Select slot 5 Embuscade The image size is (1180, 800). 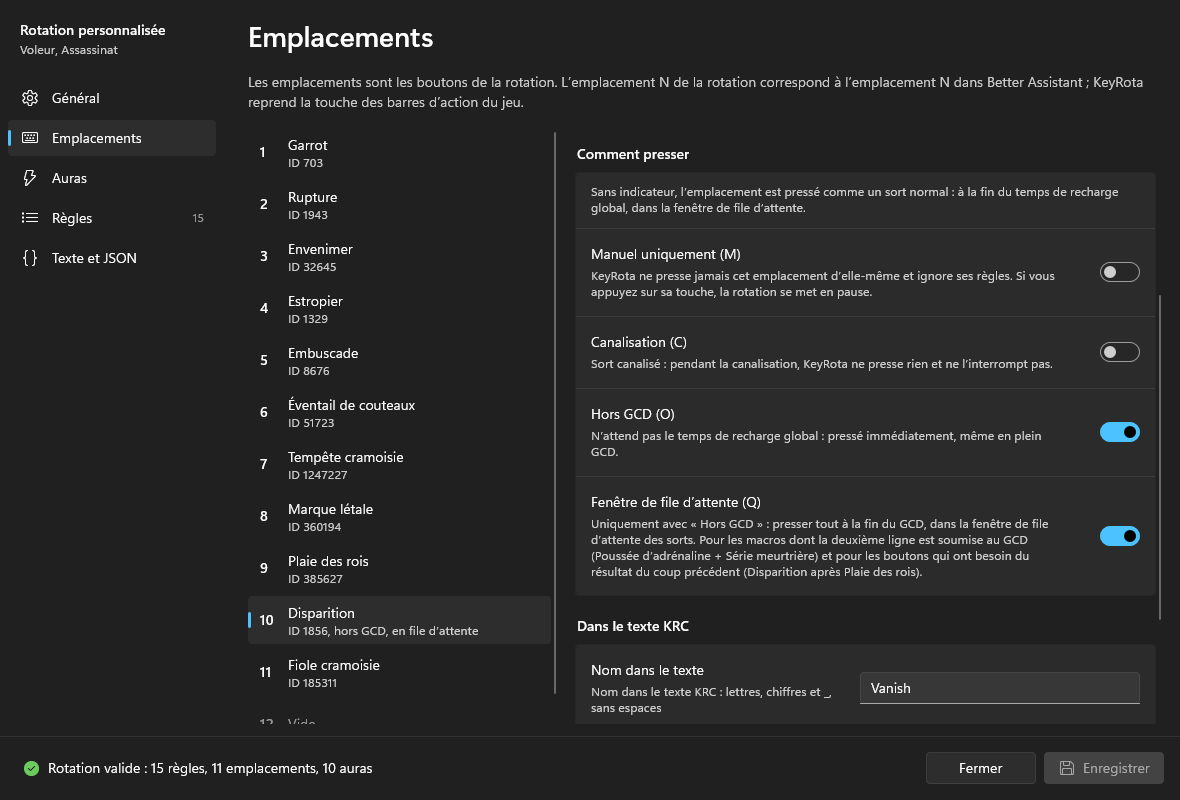(399, 360)
